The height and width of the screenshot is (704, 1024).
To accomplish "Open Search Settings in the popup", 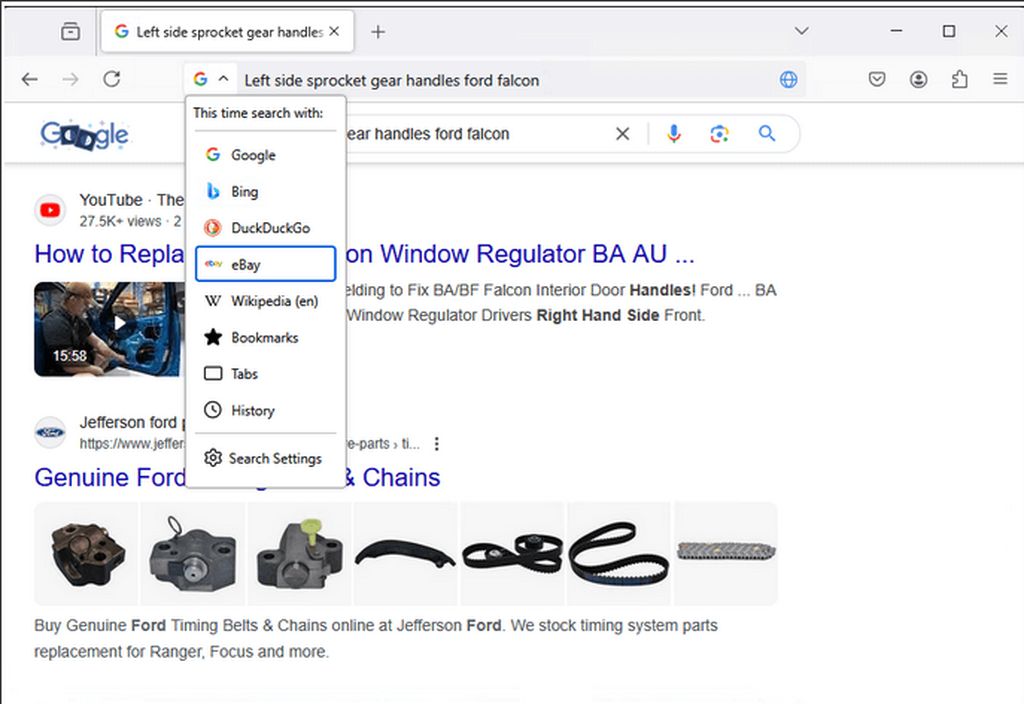I will click(265, 458).
